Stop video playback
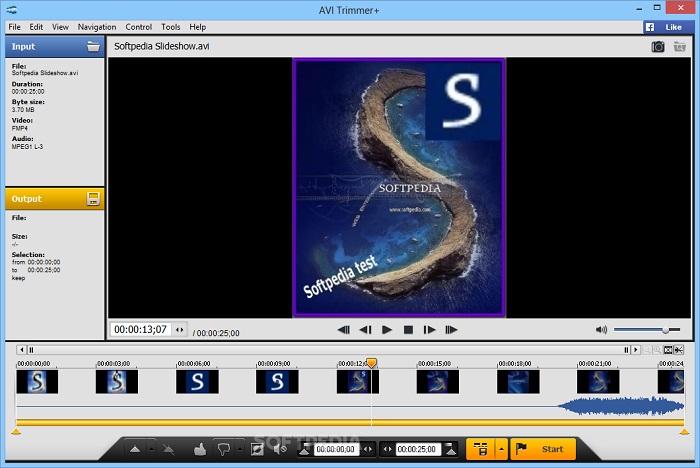Viewport: 700px width, 468px height. [x=408, y=330]
